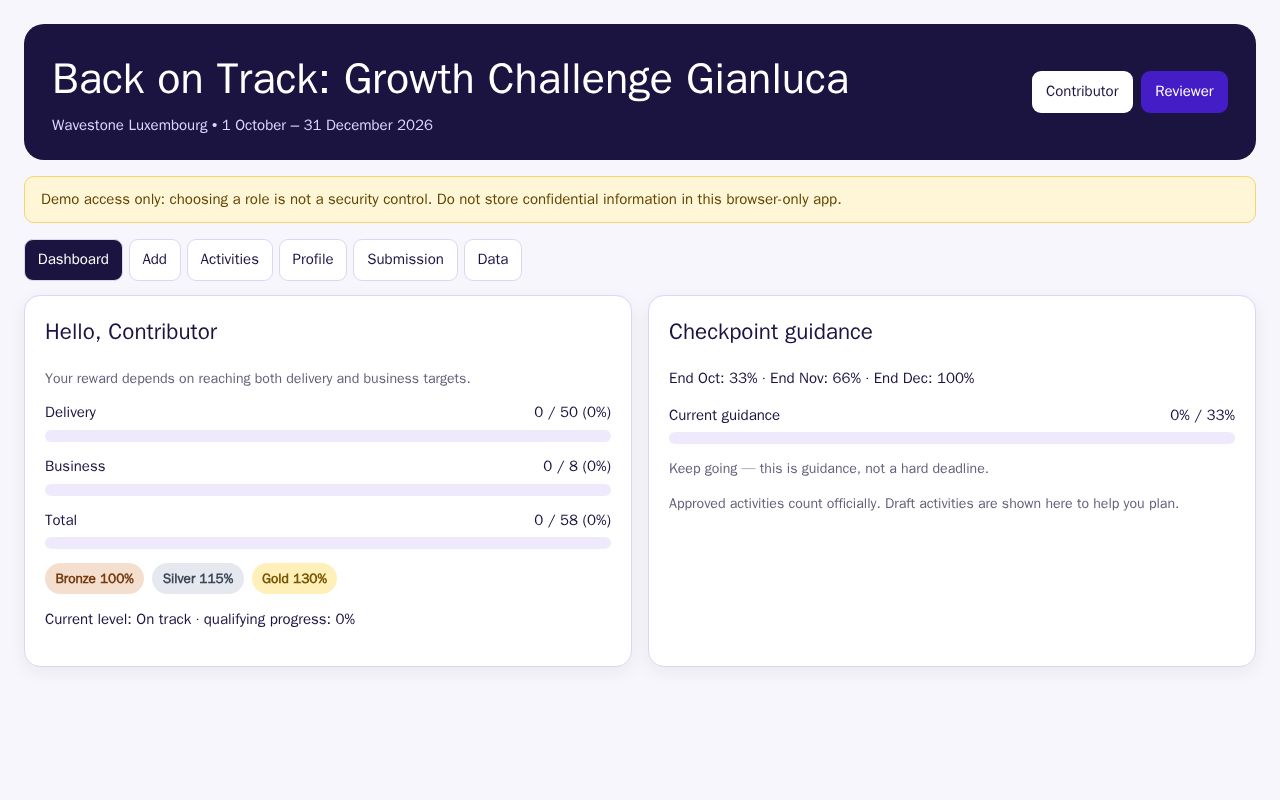1280x800 pixels.
Task: Click the Current guidance progress bar
Action: tap(952, 438)
